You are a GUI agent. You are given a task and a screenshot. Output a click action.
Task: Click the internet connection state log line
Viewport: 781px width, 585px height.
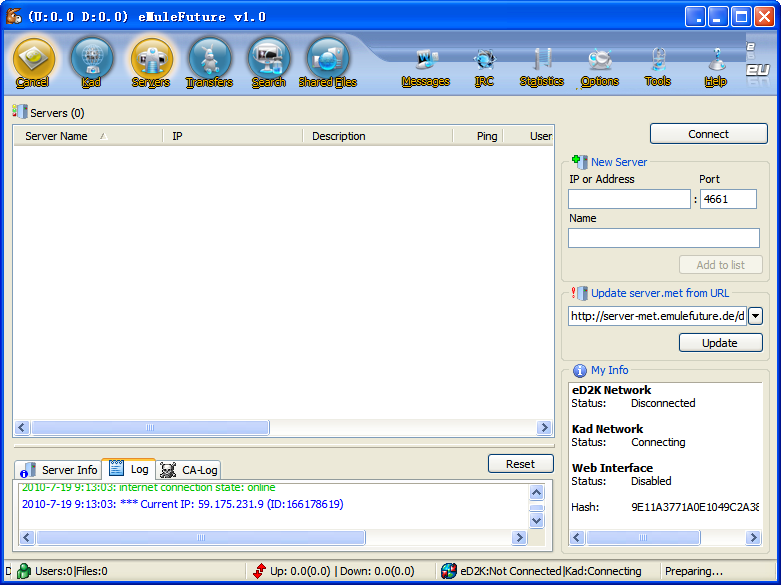click(148, 487)
